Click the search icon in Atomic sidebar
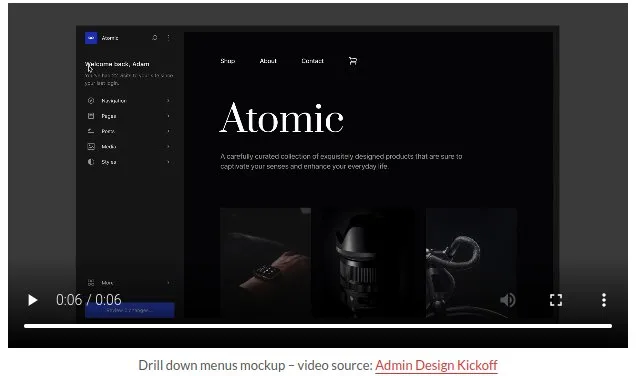Viewport: 636px width, 376px height. tap(155, 38)
